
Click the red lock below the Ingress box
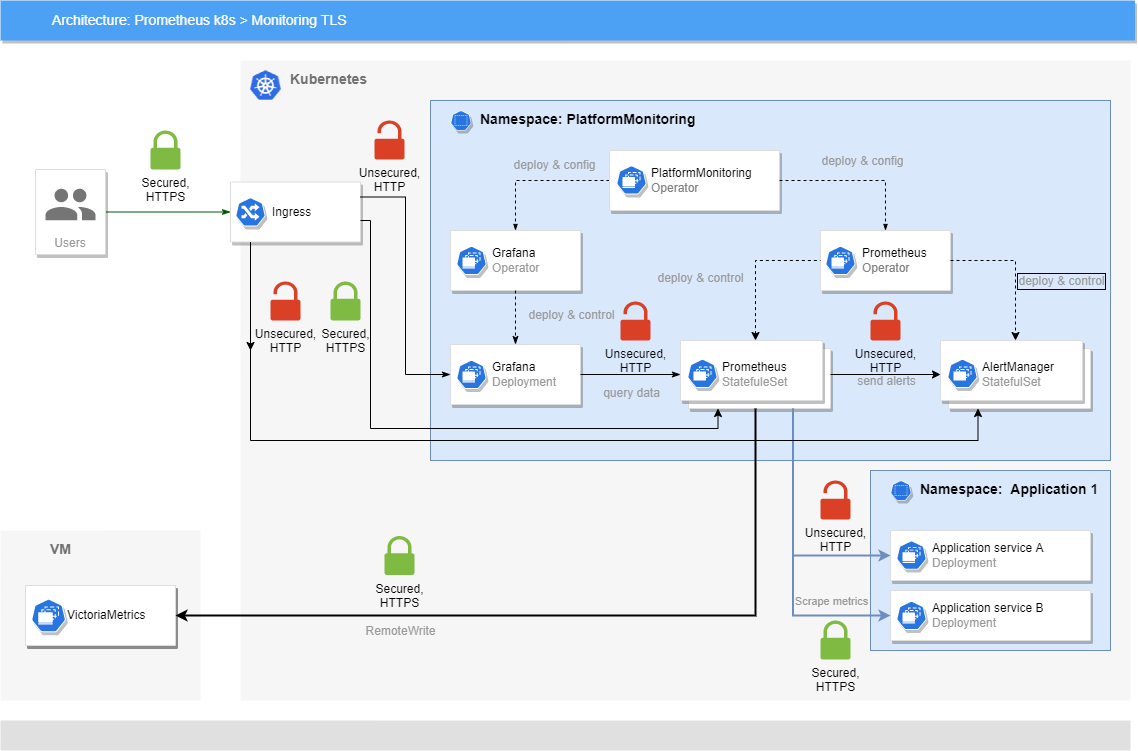click(x=285, y=300)
